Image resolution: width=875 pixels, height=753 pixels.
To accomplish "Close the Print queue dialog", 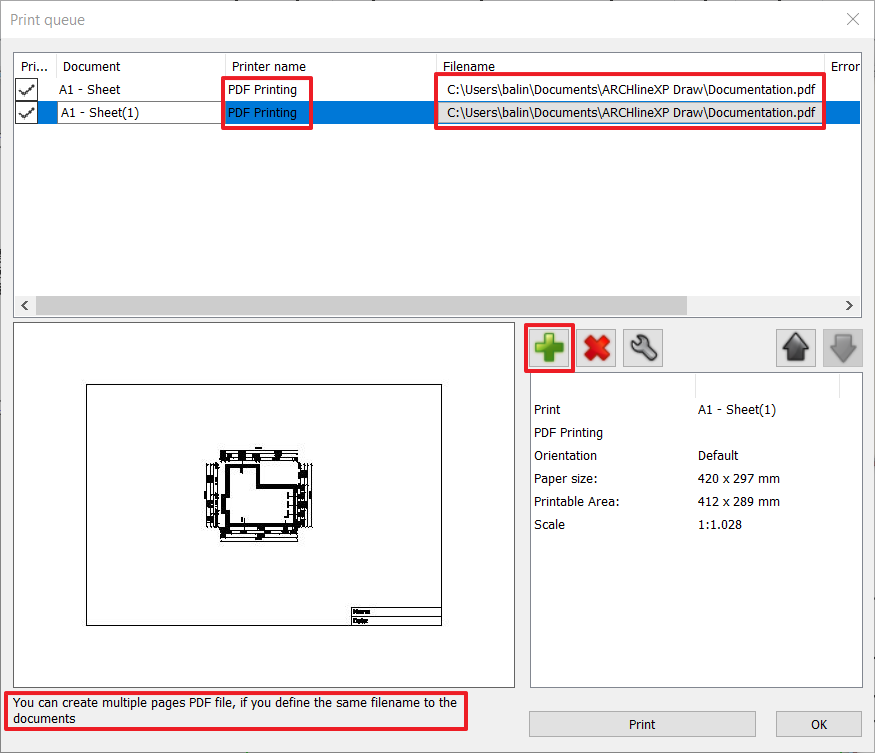I will pos(852,18).
